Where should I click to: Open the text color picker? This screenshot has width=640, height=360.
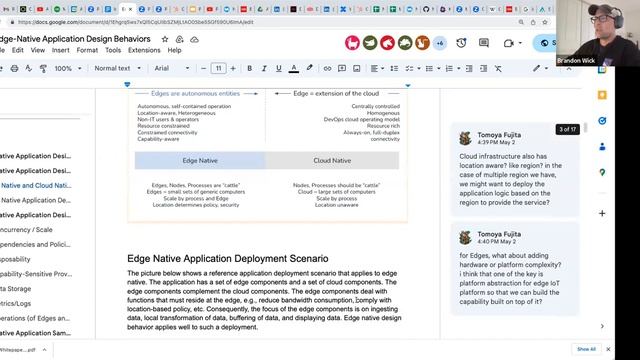tap(293, 68)
